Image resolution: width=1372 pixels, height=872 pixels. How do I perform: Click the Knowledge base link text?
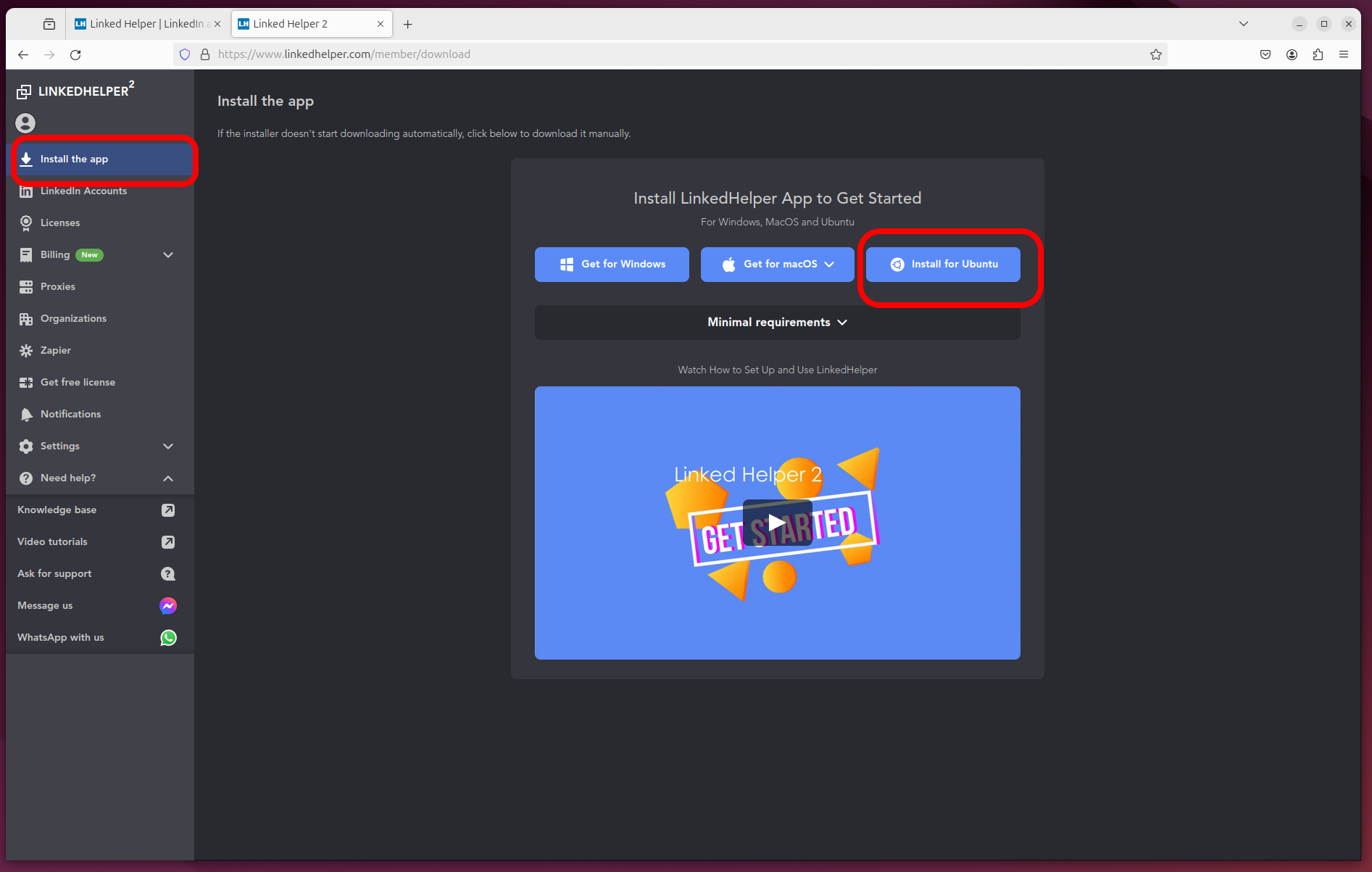(57, 510)
